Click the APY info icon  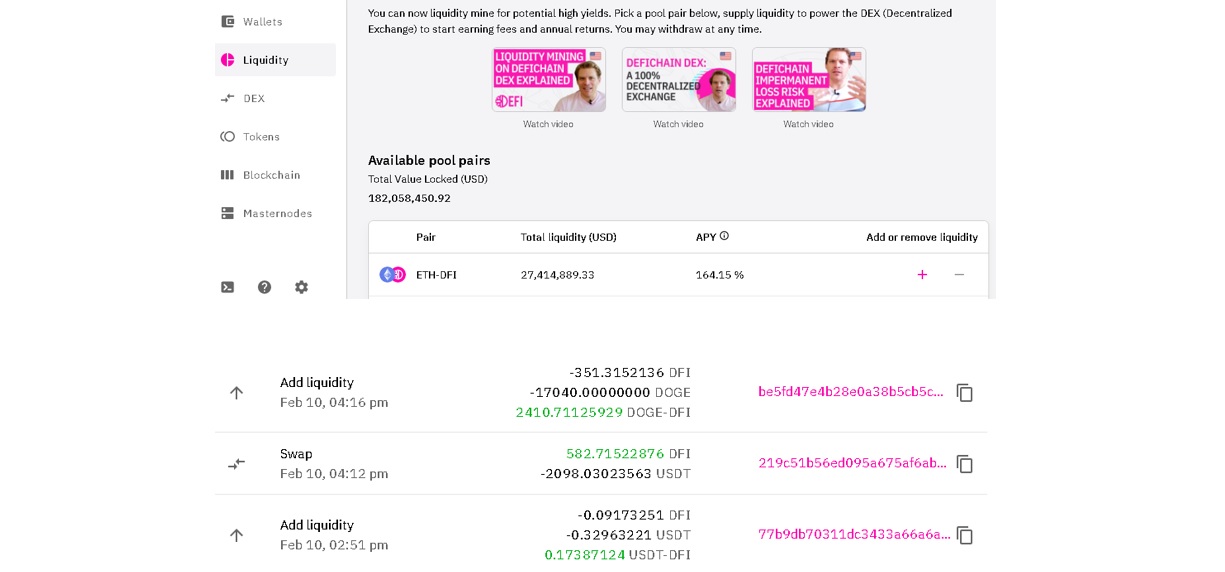click(724, 237)
